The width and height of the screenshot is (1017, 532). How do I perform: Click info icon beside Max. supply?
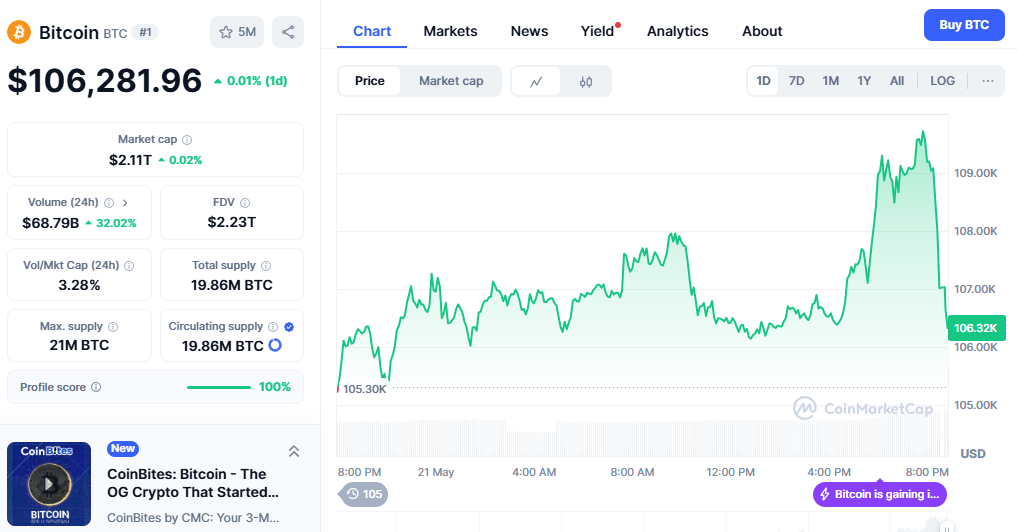coord(113,326)
